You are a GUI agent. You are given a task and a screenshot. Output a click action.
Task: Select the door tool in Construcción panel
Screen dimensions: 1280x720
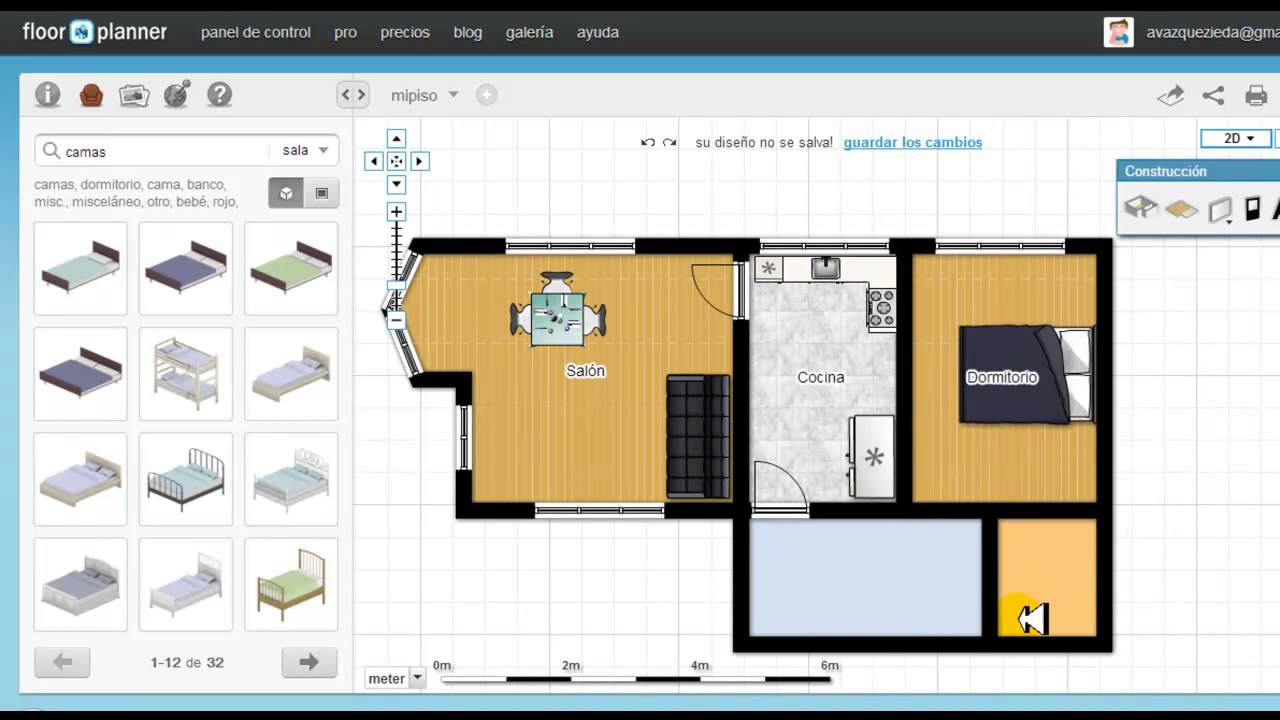[x=1252, y=210]
